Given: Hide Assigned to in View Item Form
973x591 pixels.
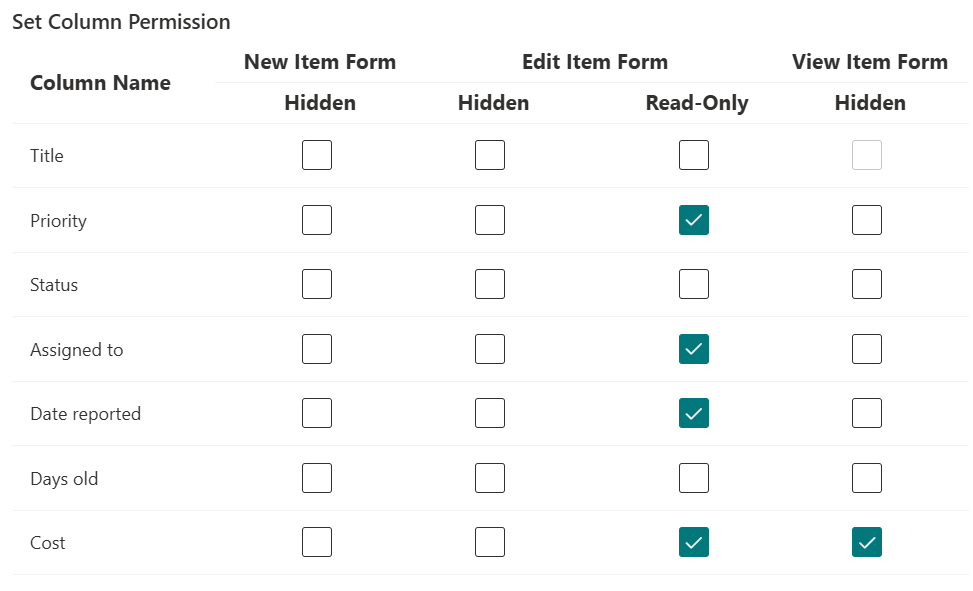Looking at the screenshot, I should (x=867, y=349).
